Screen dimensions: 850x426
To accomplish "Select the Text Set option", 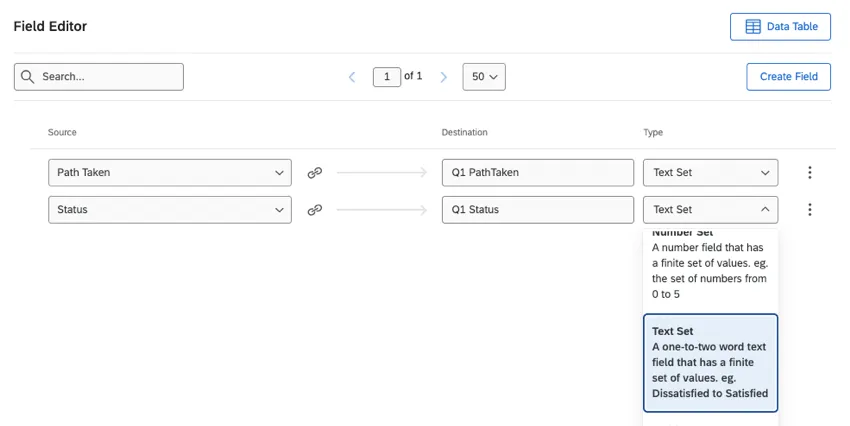I will (x=710, y=362).
